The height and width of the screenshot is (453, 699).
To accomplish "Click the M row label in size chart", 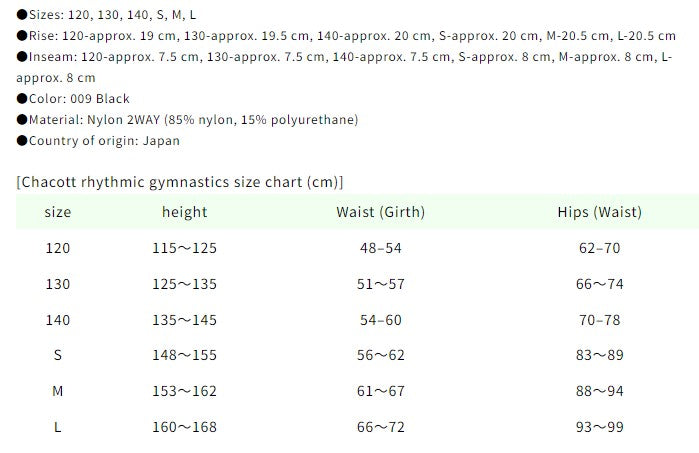I will [x=58, y=391].
